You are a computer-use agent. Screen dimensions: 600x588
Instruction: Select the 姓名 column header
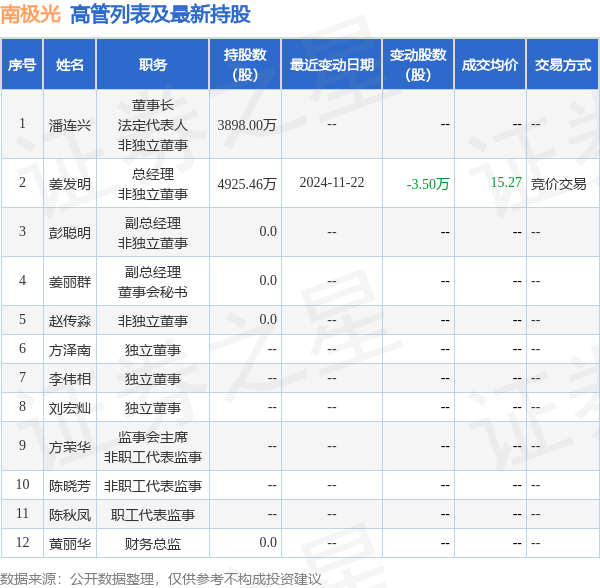click(70, 65)
